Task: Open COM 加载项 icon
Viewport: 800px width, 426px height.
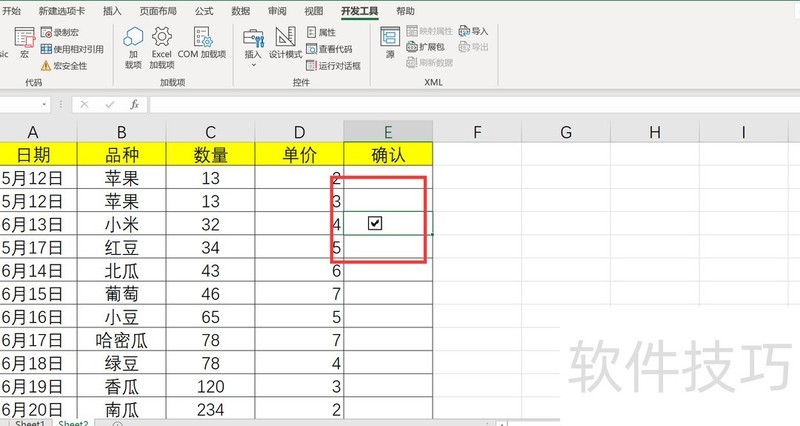Action: 202,37
